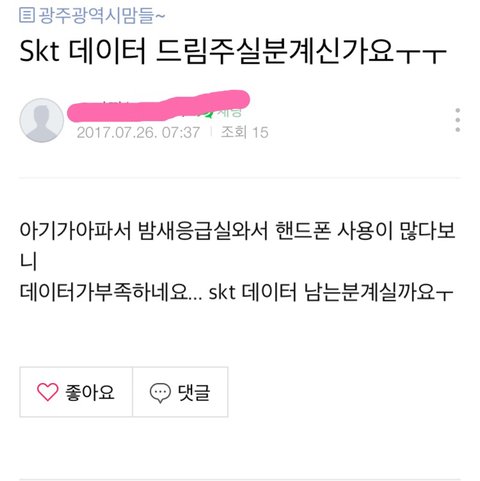
Task: Click the post timestamp 2017.07.26. 07:37
Action: (138, 133)
